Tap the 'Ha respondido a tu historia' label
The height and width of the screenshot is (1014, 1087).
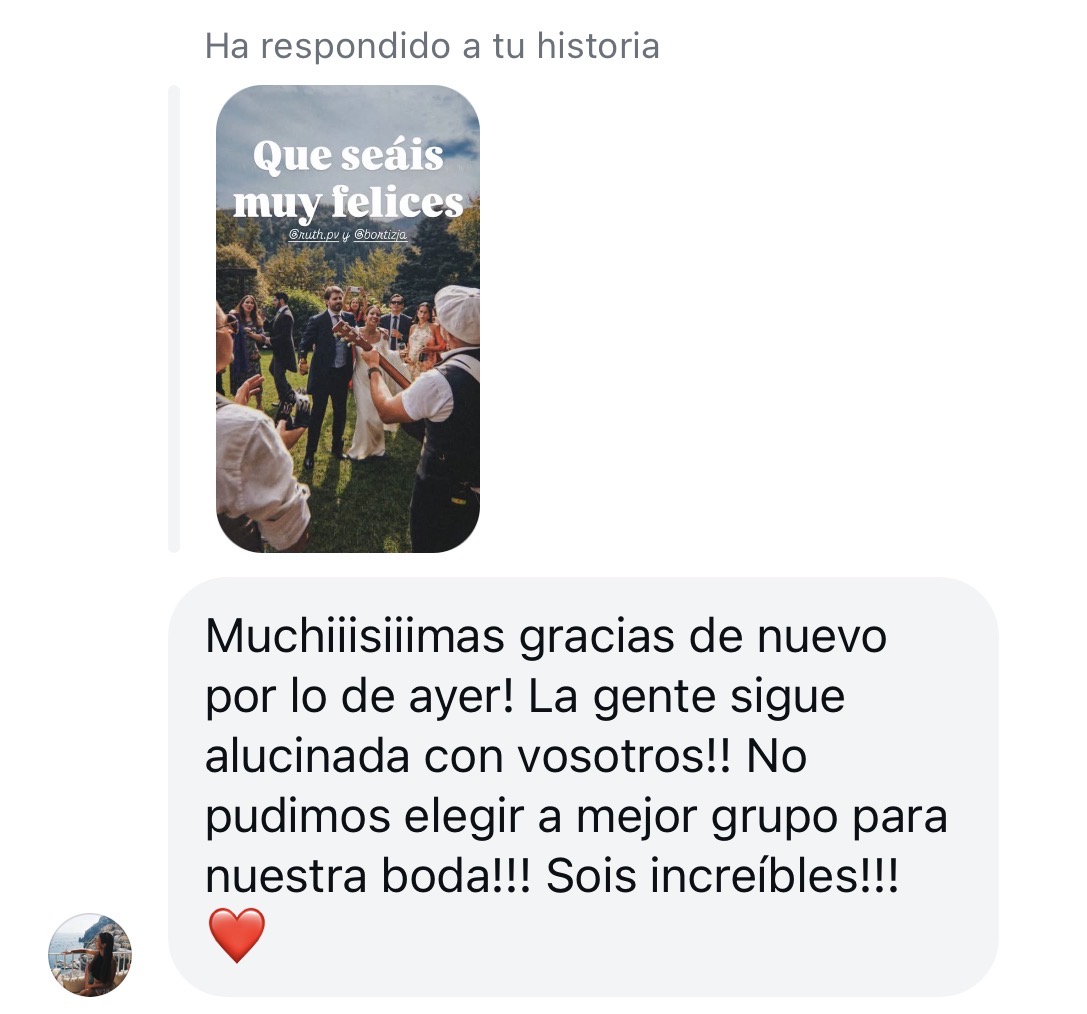[x=432, y=46]
